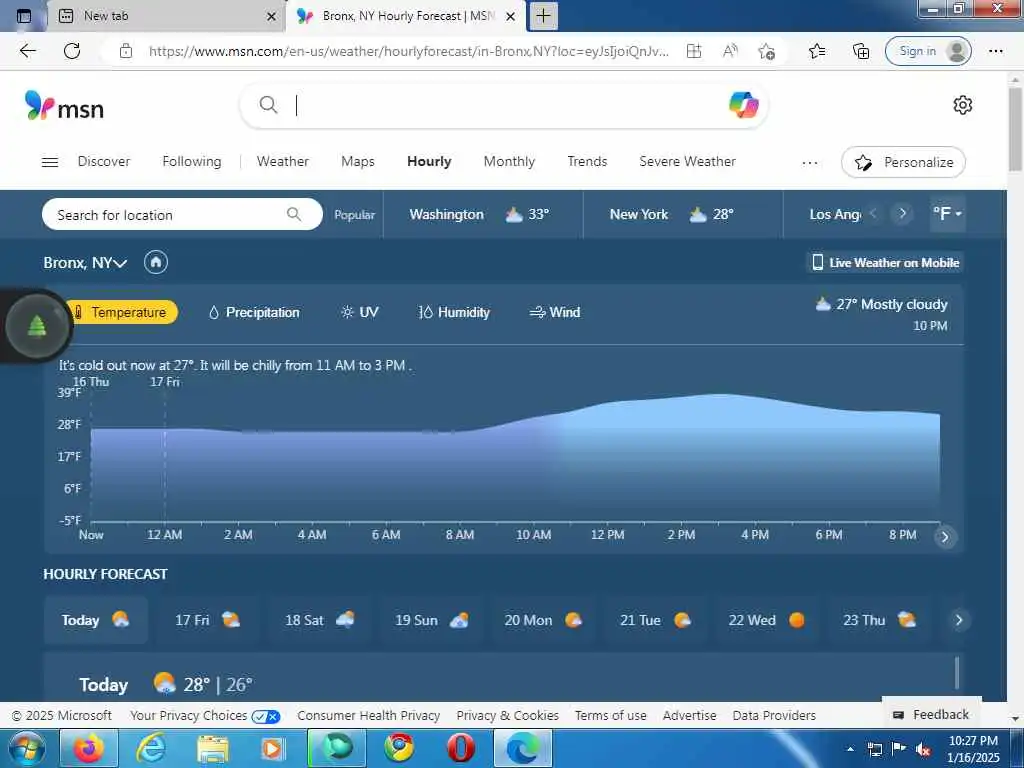Select 17 Fri forecast day

(x=208, y=620)
